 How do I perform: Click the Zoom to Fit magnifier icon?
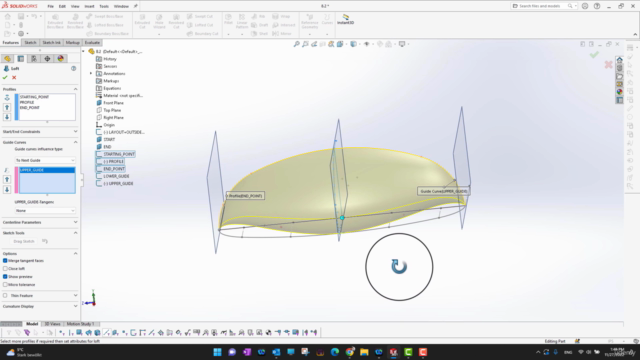pyautogui.click(x=297, y=44)
